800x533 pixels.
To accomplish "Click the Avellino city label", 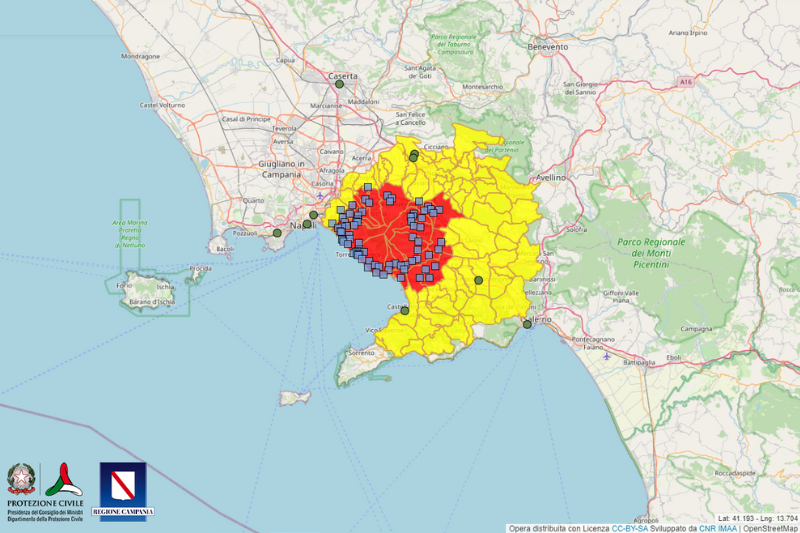I will point(551,177).
